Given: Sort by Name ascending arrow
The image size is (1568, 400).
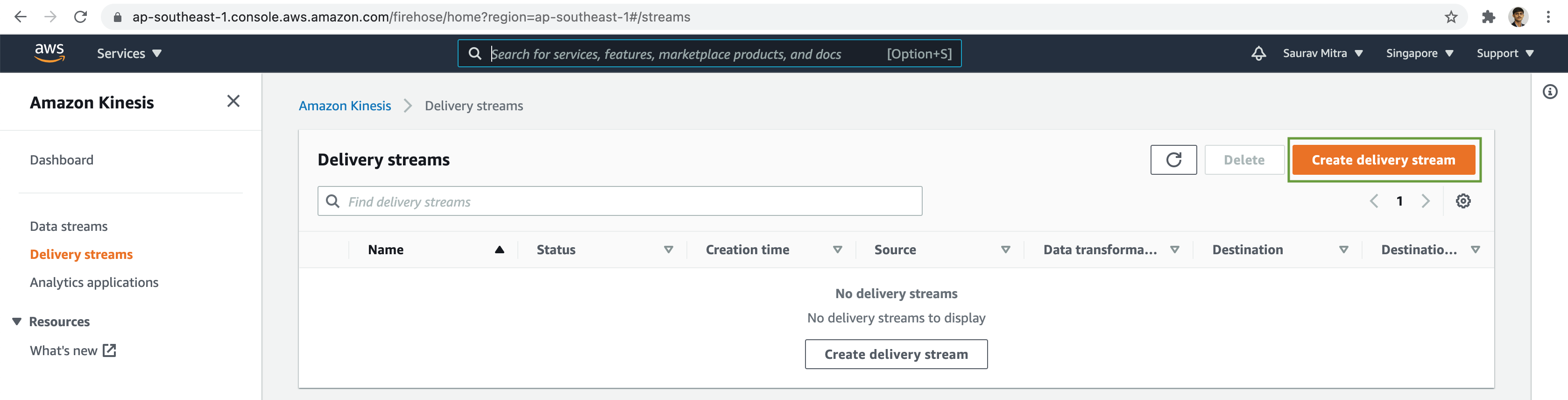Looking at the screenshot, I should pos(499,250).
